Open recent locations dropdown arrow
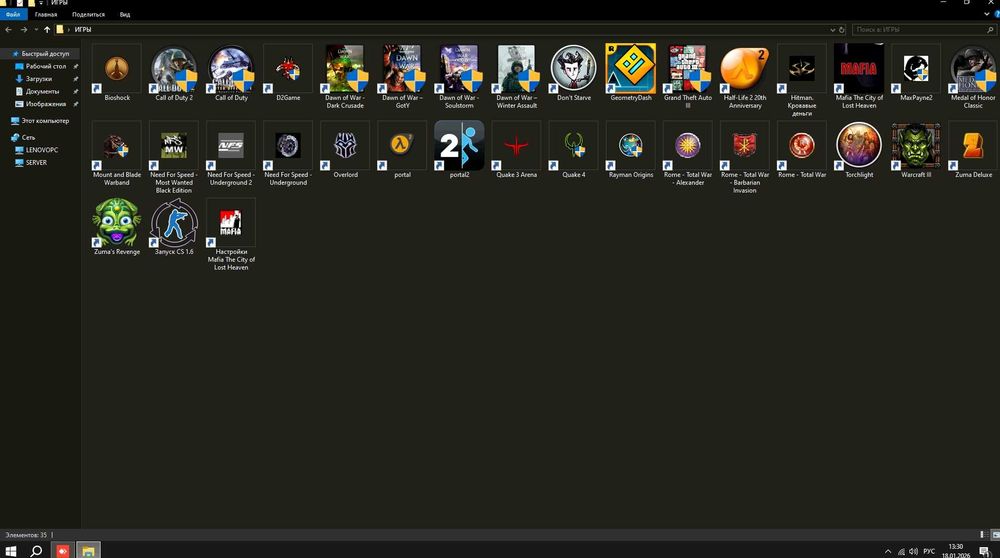This screenshot has width=1000, height=558. (36, 29)
